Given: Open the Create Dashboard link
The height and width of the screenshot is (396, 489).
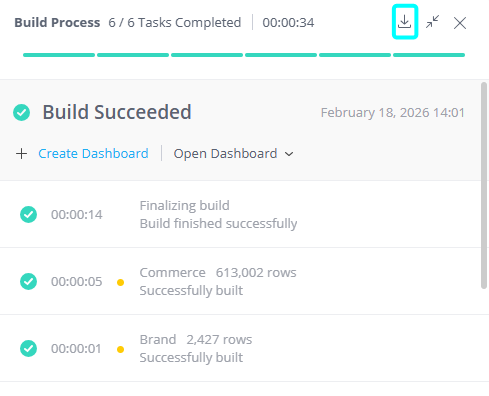Looking at the screenshot, I should point(93,154).
